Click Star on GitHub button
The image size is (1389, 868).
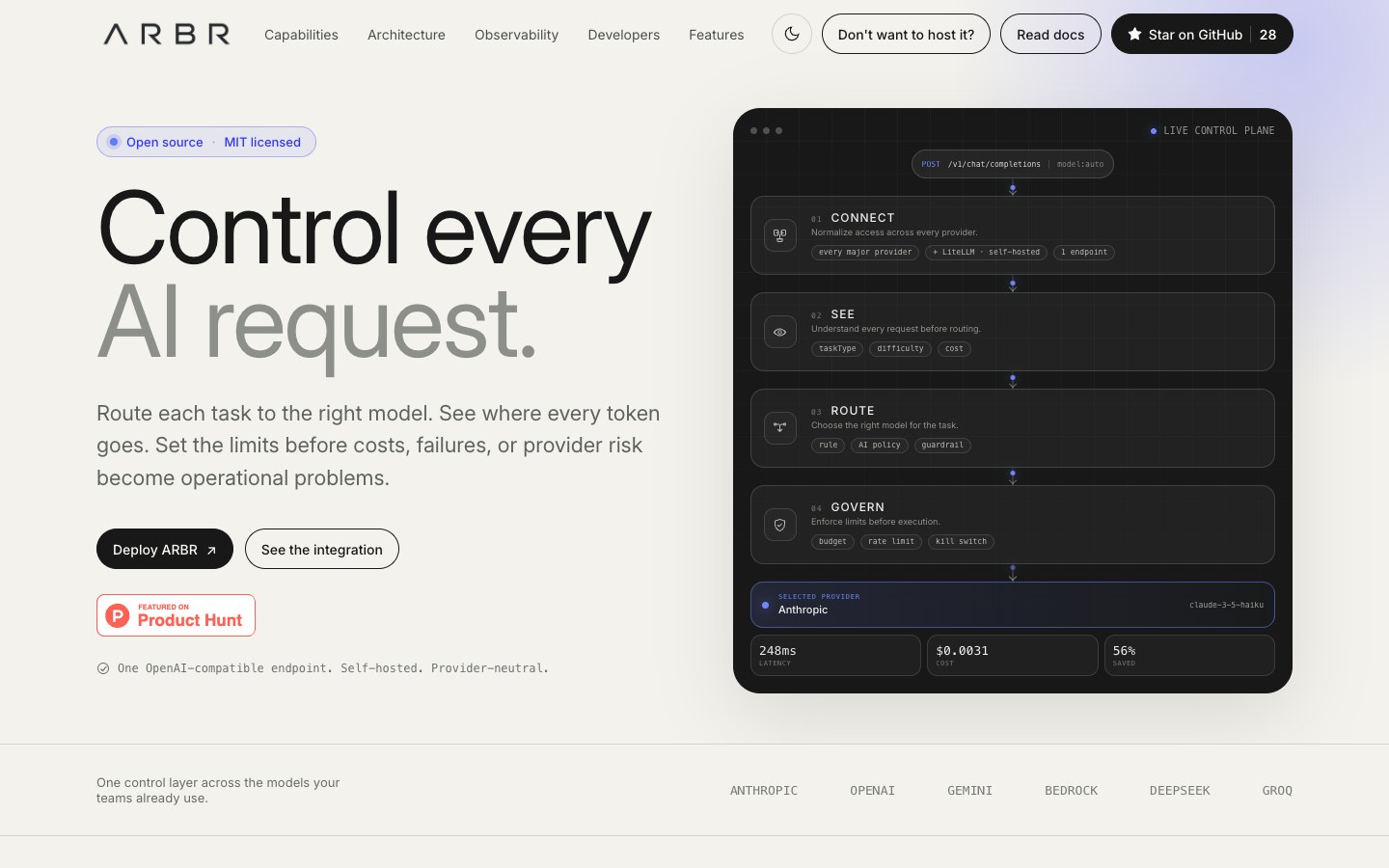[x=1202, y=34]
